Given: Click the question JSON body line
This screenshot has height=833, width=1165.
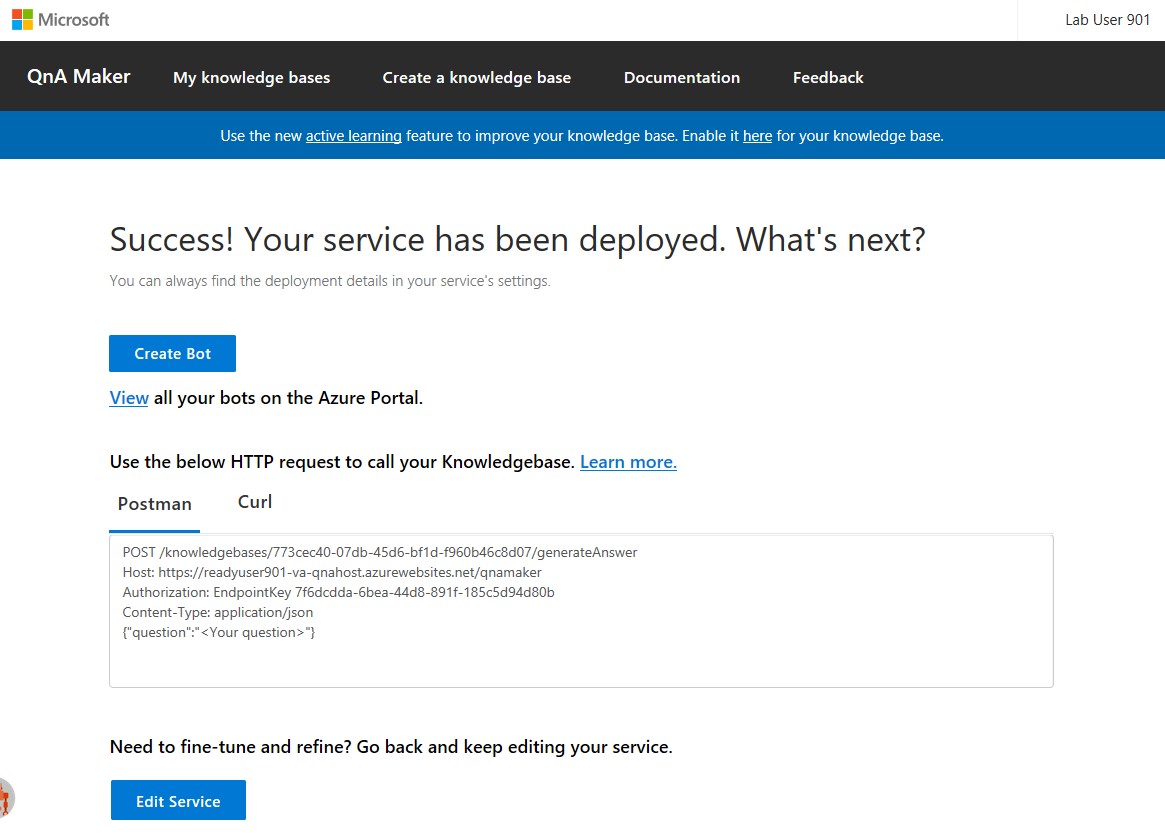Looking at the screenshot, I should coord(219,632).
